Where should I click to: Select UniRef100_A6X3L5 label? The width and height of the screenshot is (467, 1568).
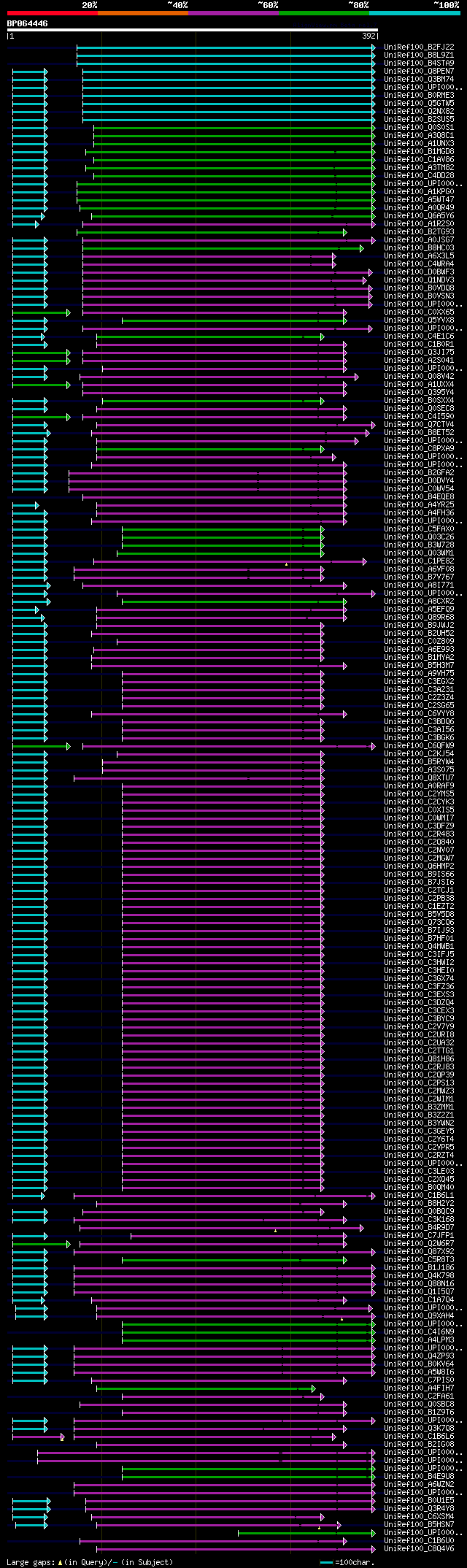pyautogui.click(x=419, y=255)
